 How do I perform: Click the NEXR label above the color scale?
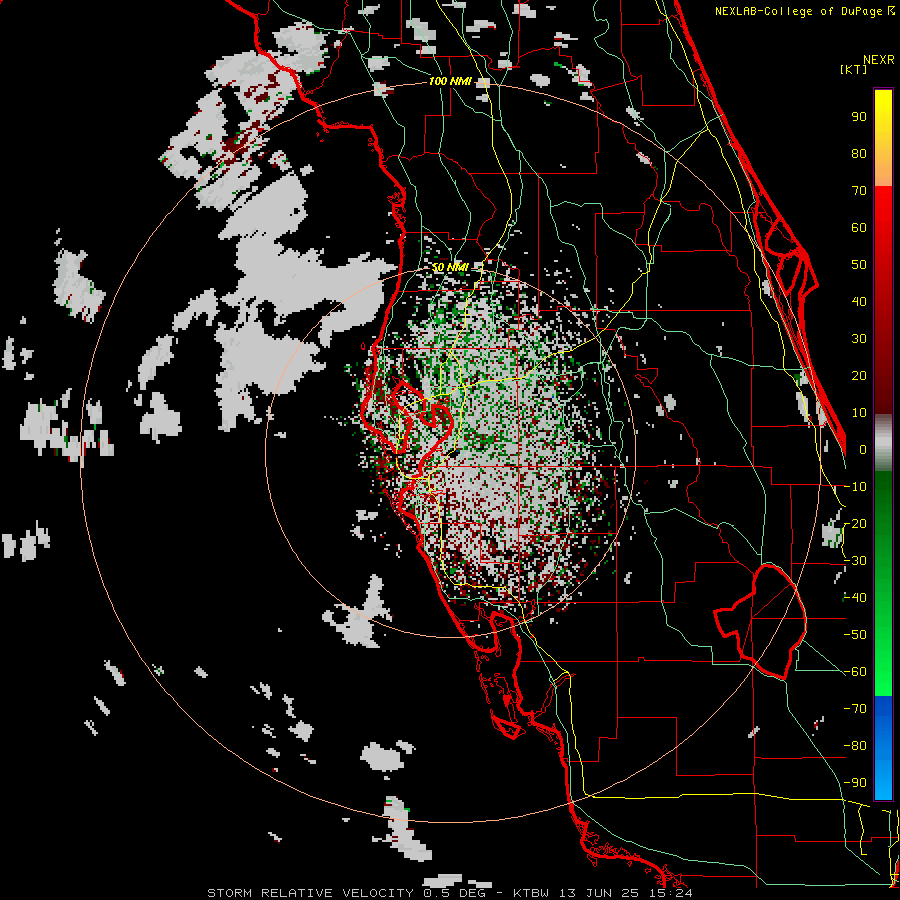coord(879,59)
